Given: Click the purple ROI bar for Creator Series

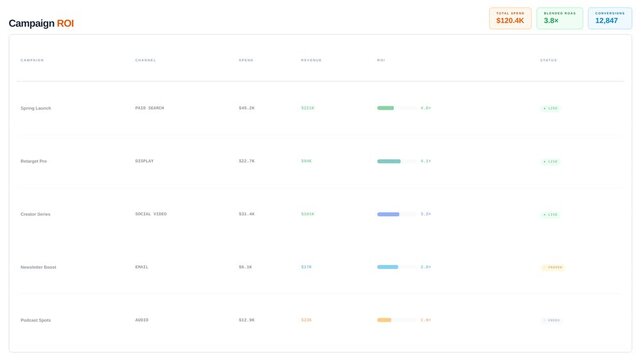Looking at the screenshot, I should click(388, 214).
